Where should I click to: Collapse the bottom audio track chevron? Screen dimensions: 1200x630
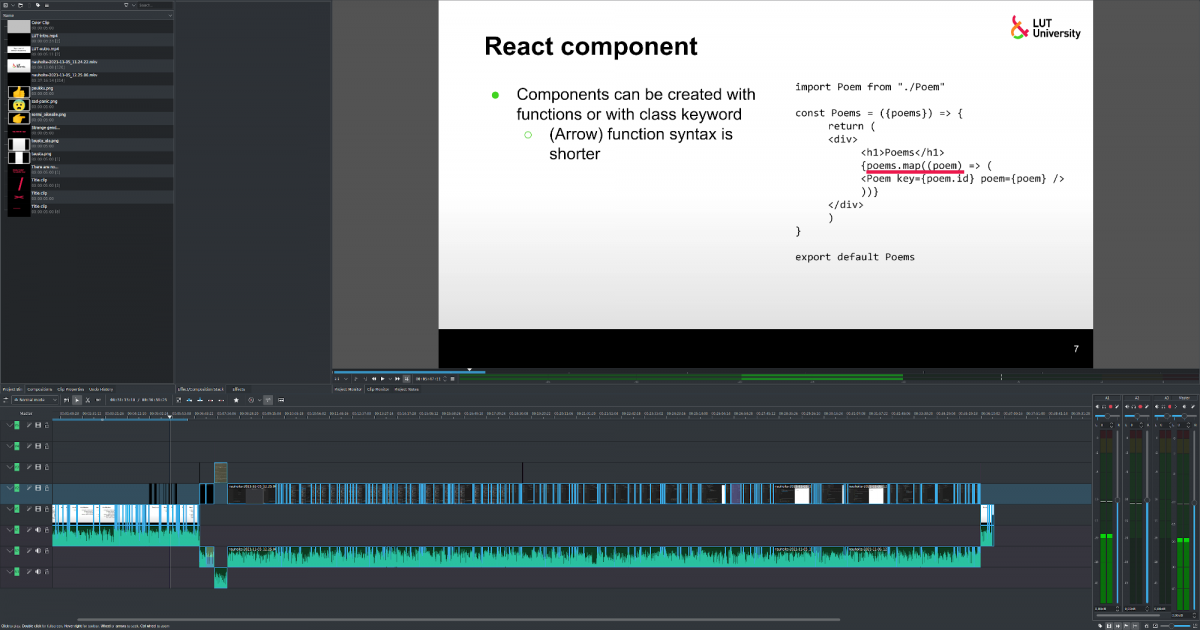[9, 572]
